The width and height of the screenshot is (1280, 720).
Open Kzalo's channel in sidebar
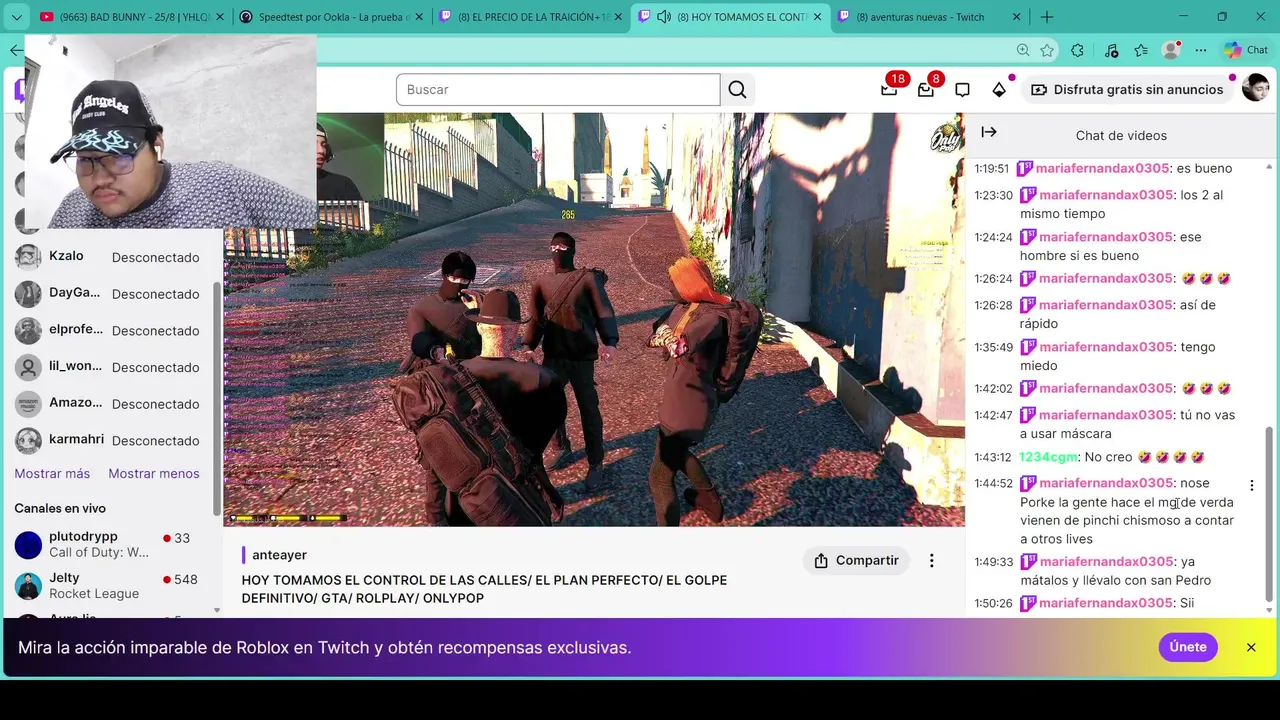[x=110, y=257]
